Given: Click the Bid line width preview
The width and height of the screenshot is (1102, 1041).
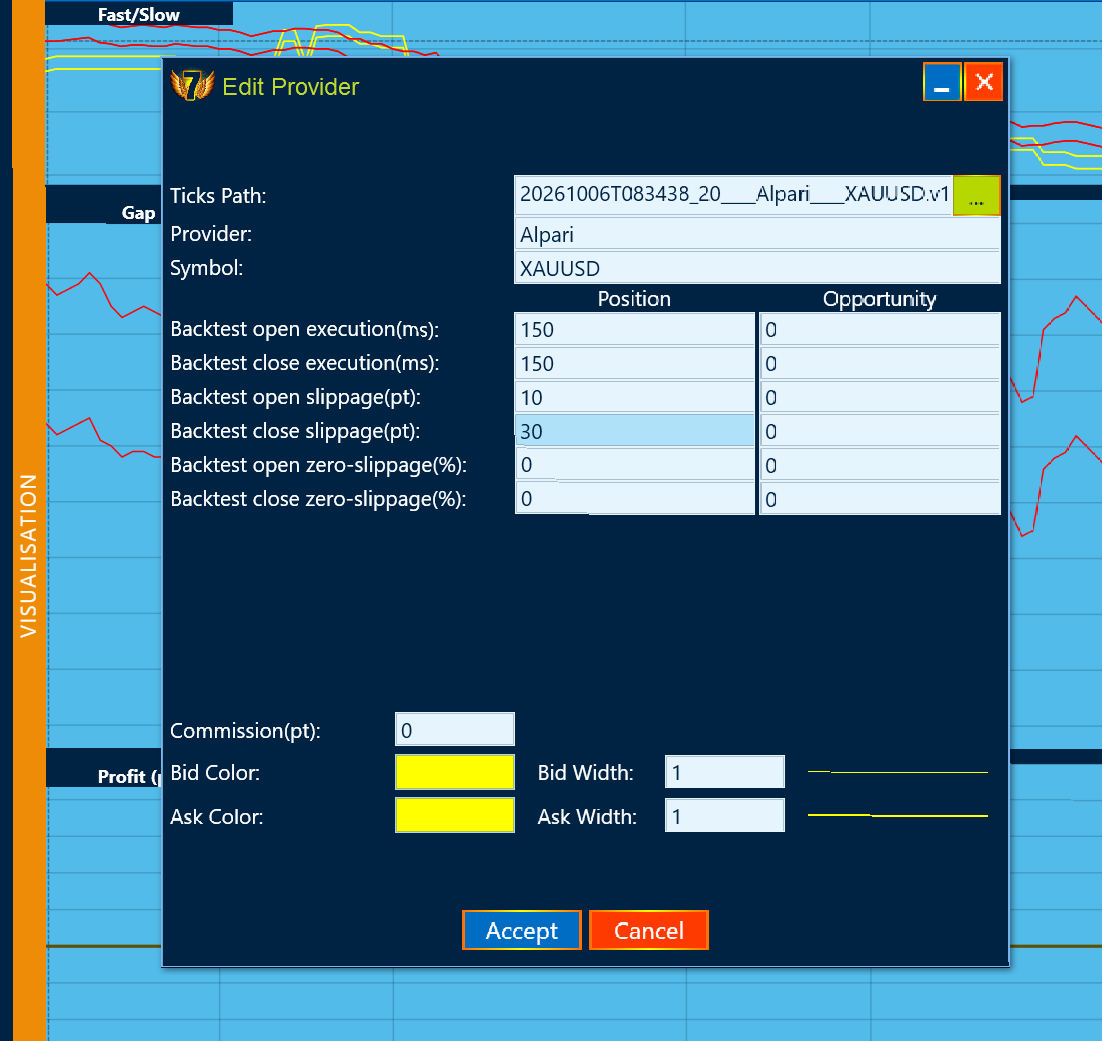Looking at the screenshot, I should pos(897,772).
